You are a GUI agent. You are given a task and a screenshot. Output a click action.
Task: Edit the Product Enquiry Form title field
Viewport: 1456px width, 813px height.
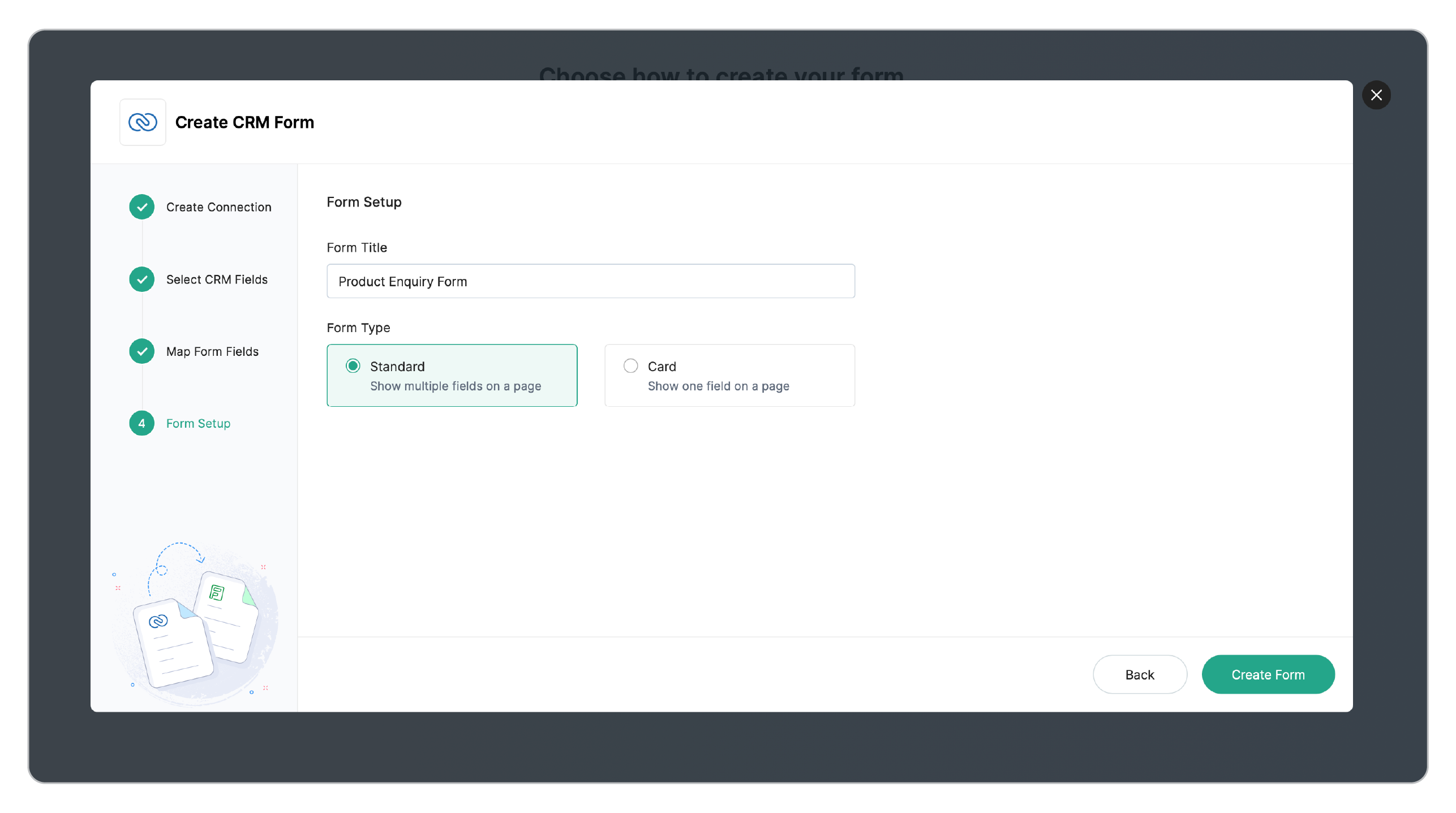tap(590, 281)
